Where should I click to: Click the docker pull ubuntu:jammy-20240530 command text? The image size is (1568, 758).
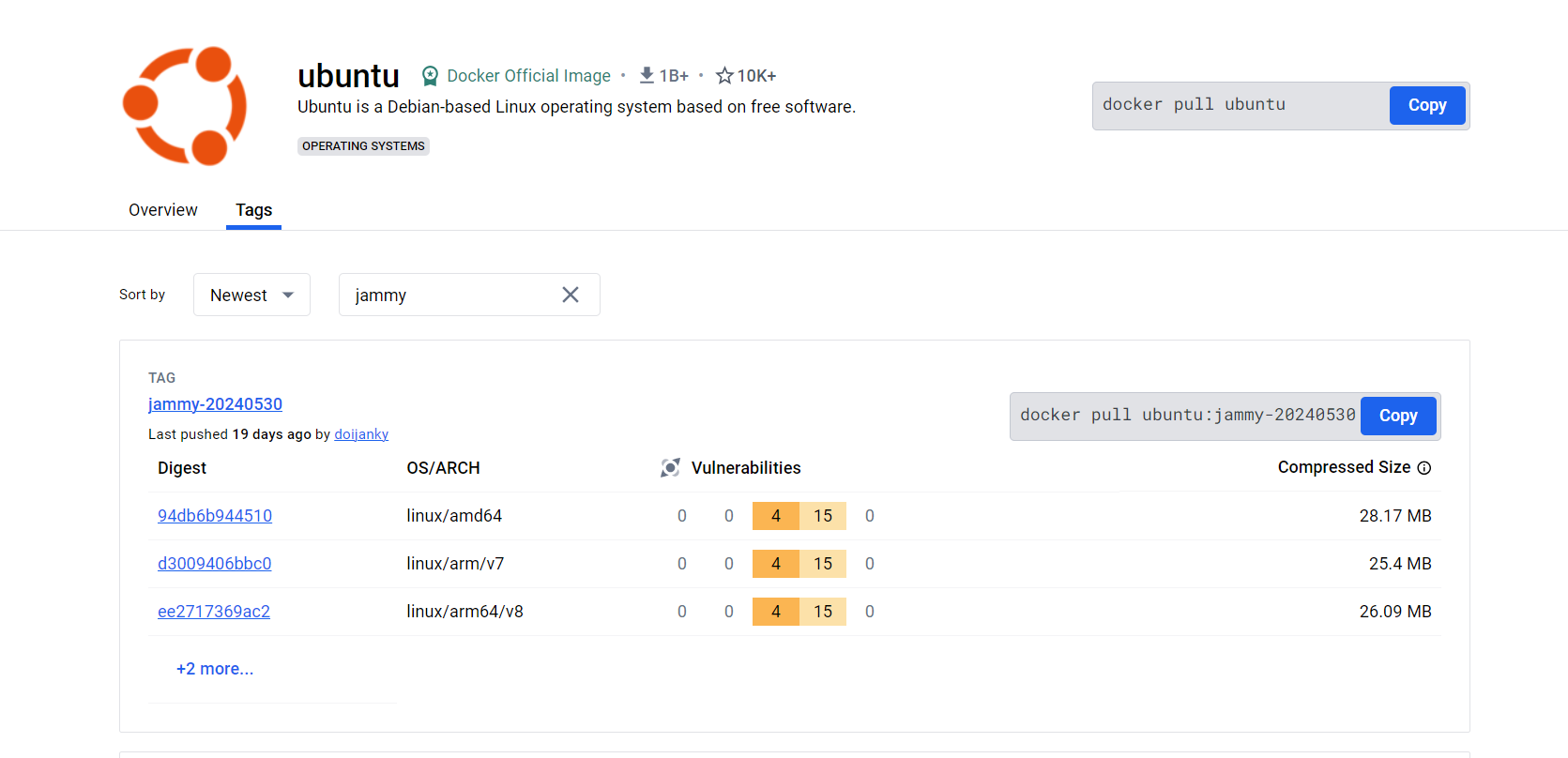1188,415
